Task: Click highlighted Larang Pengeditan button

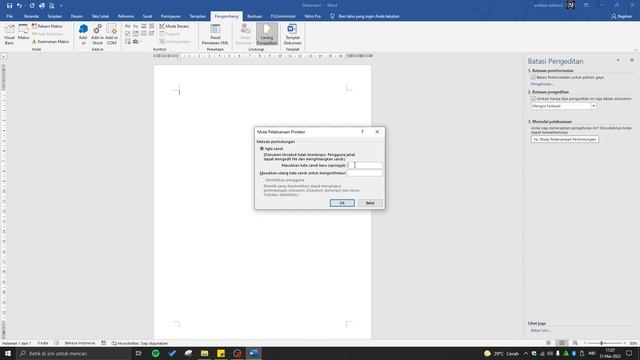Action: [267, 34]
